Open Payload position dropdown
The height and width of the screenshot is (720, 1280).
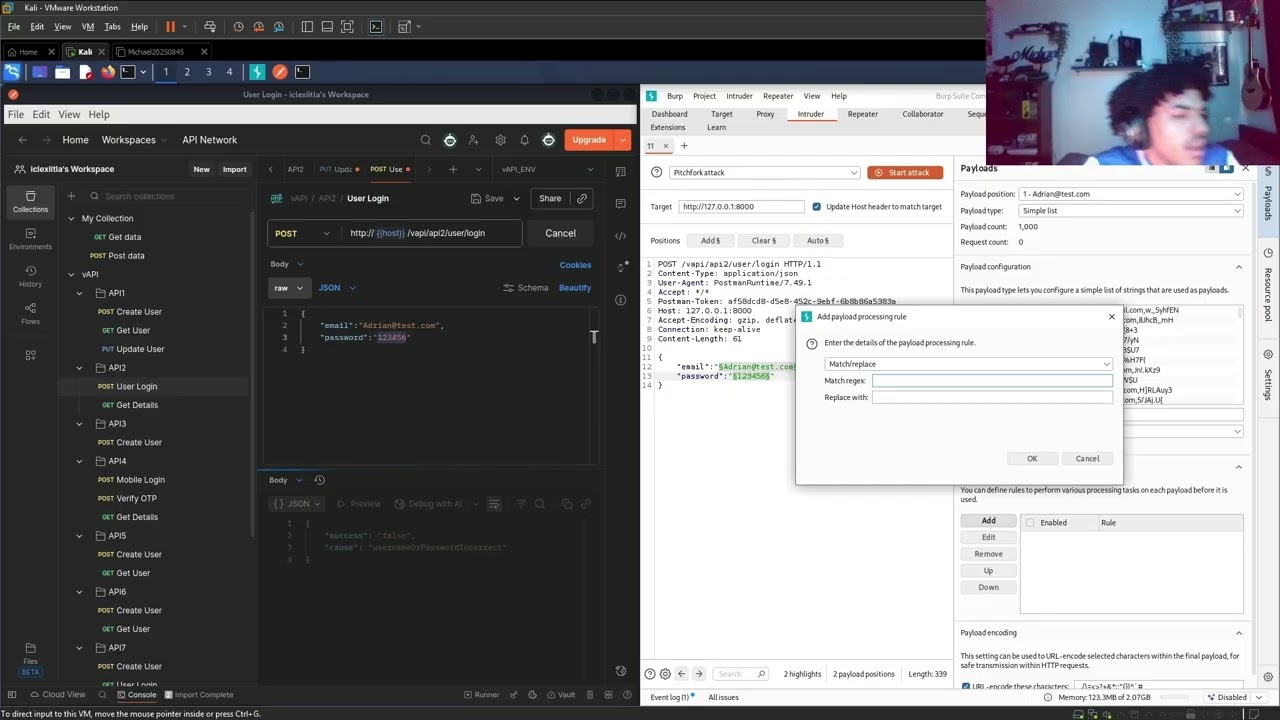pos(1131,194)
